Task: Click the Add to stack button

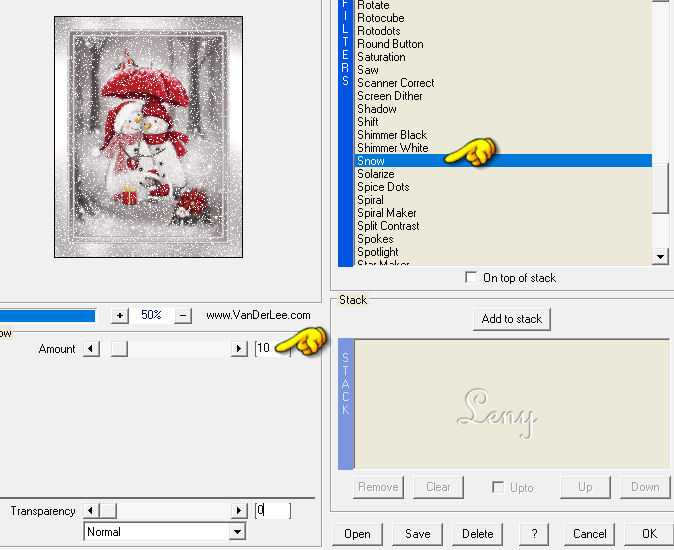Action: 512,319
